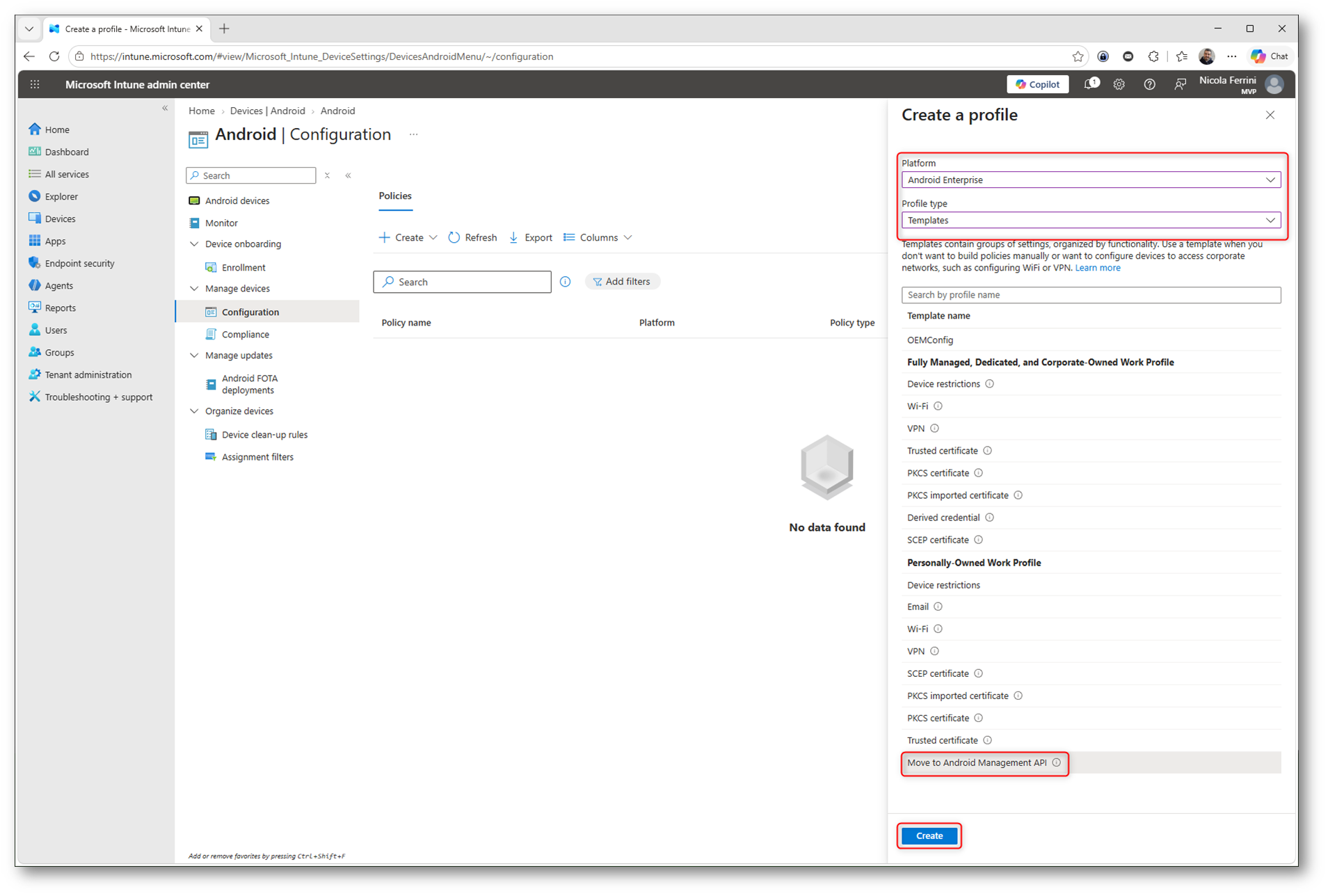This screenshot has height=896, width=1328.
Task: Collapse the Manage devices section
Action: click(194, 289)
